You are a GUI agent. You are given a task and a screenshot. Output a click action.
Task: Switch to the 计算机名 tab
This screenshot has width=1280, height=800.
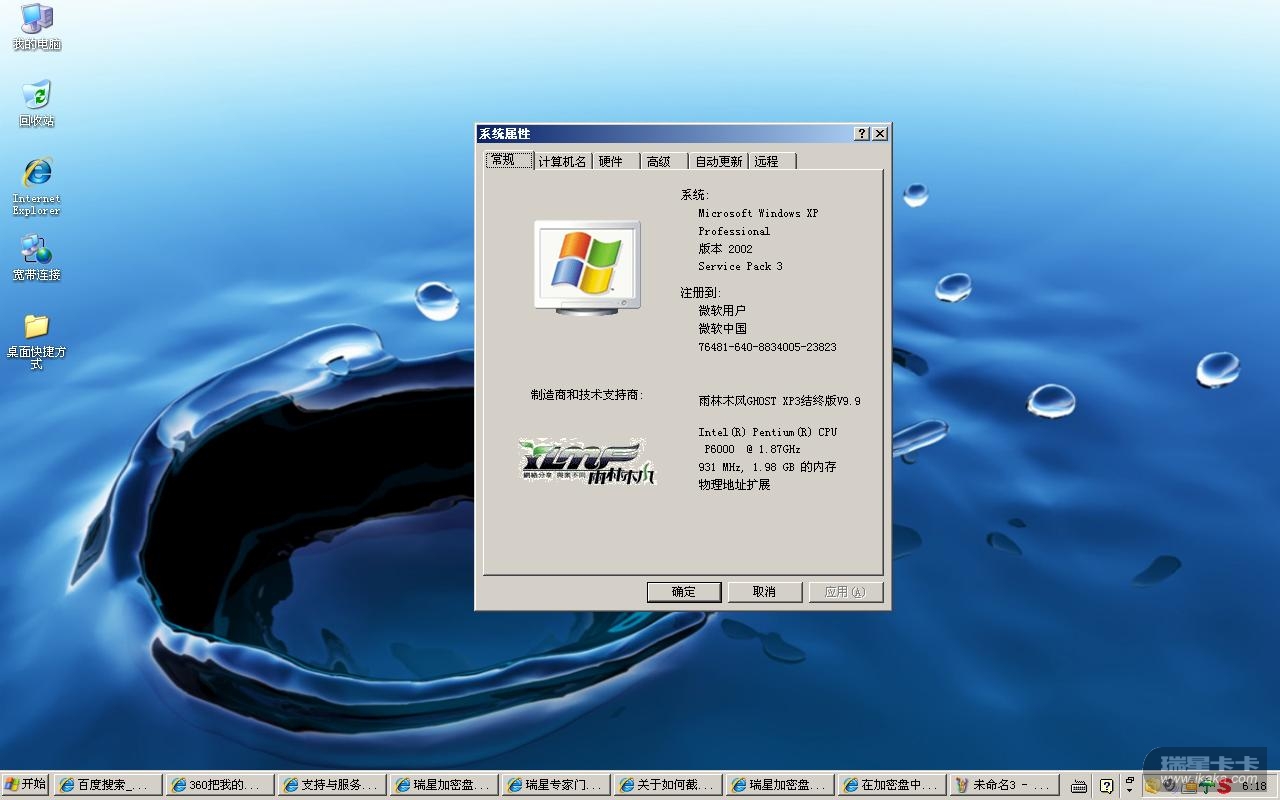[562, 161]
